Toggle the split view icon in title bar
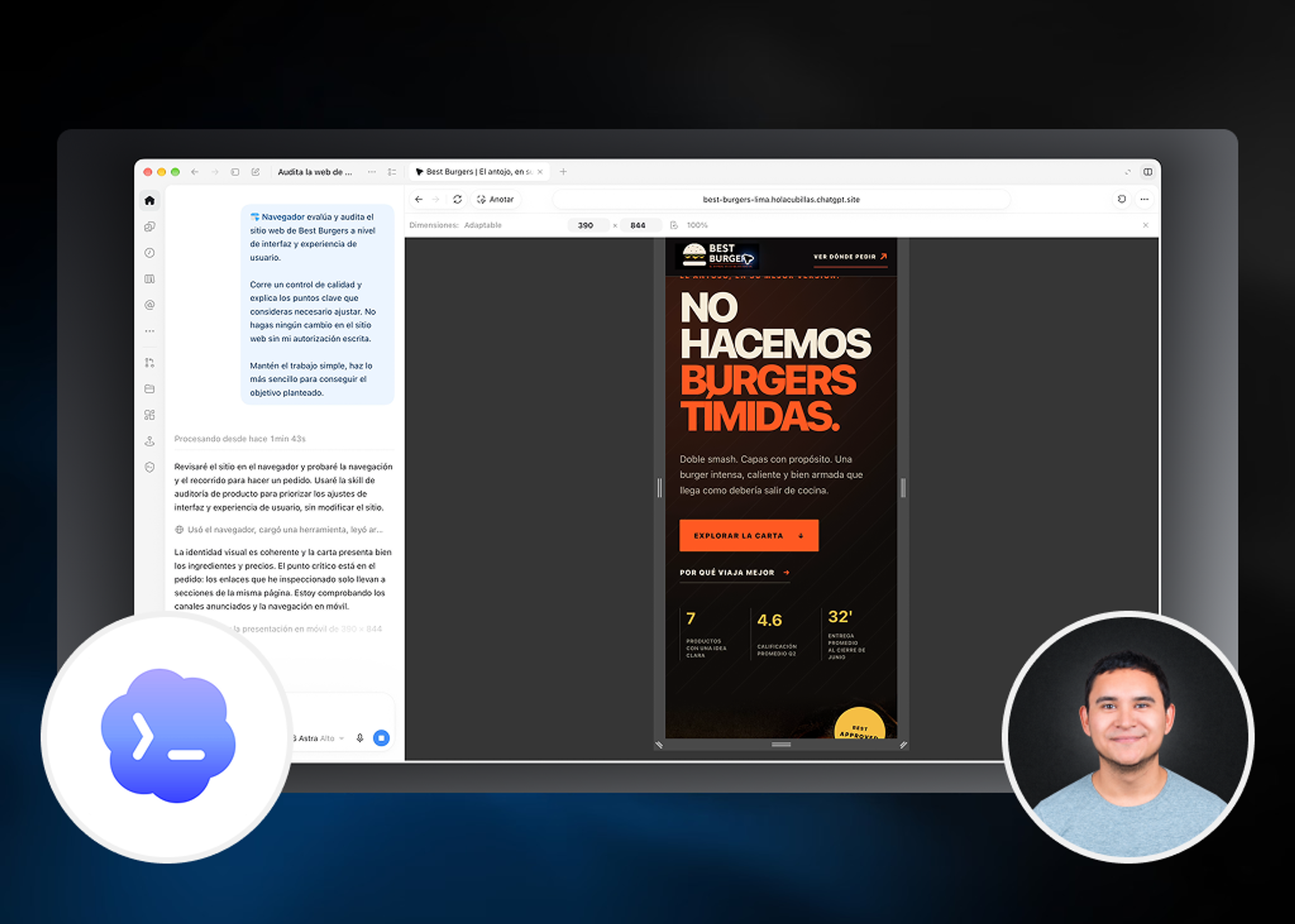Image resolution: width=1295 pixels, height=924 pixels. 1148,172
